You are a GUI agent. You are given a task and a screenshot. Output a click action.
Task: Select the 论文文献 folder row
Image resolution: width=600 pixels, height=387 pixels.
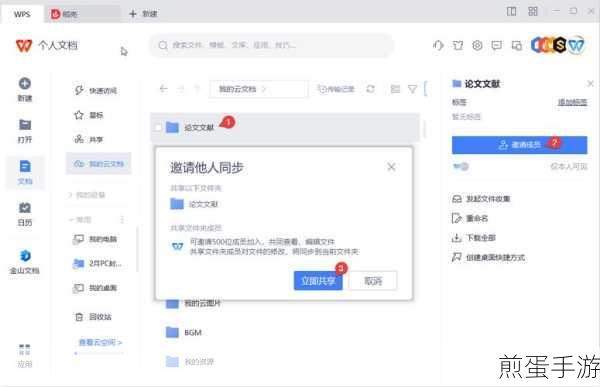pos(285,127)
